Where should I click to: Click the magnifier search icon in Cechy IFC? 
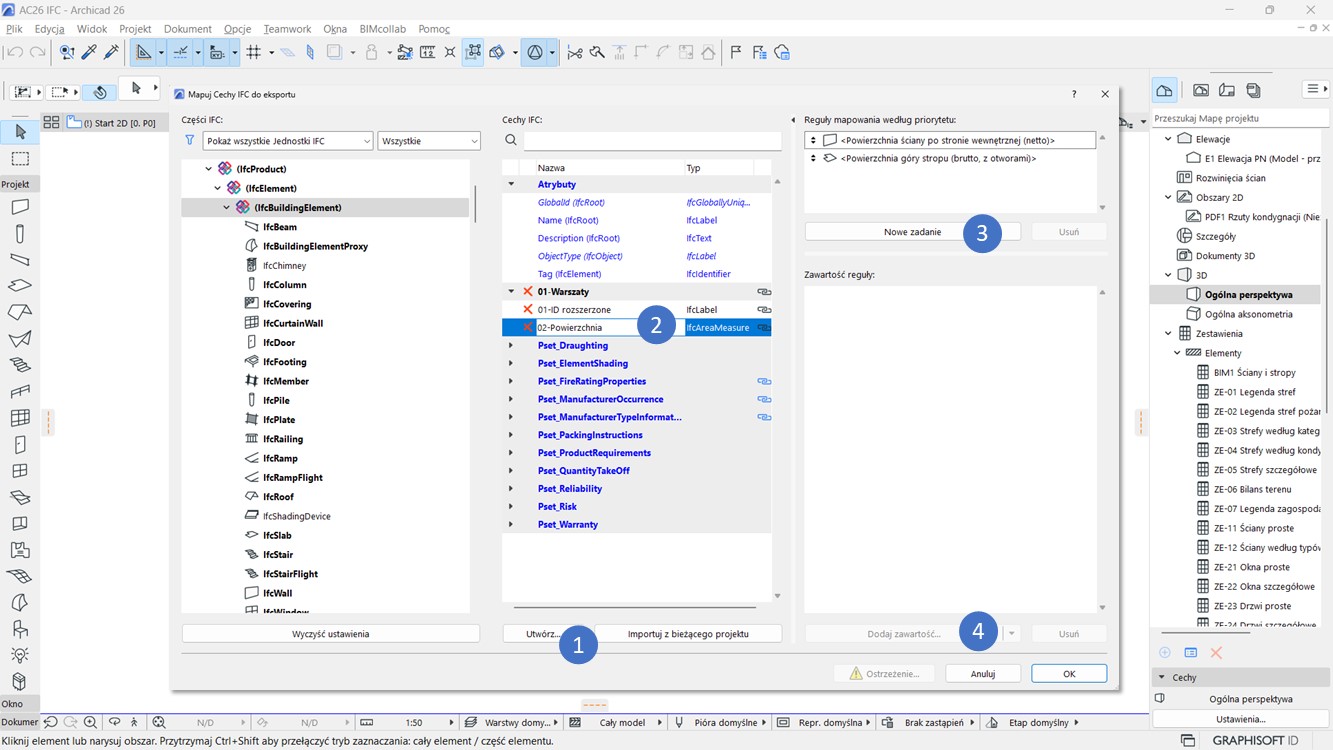point(511,141)
